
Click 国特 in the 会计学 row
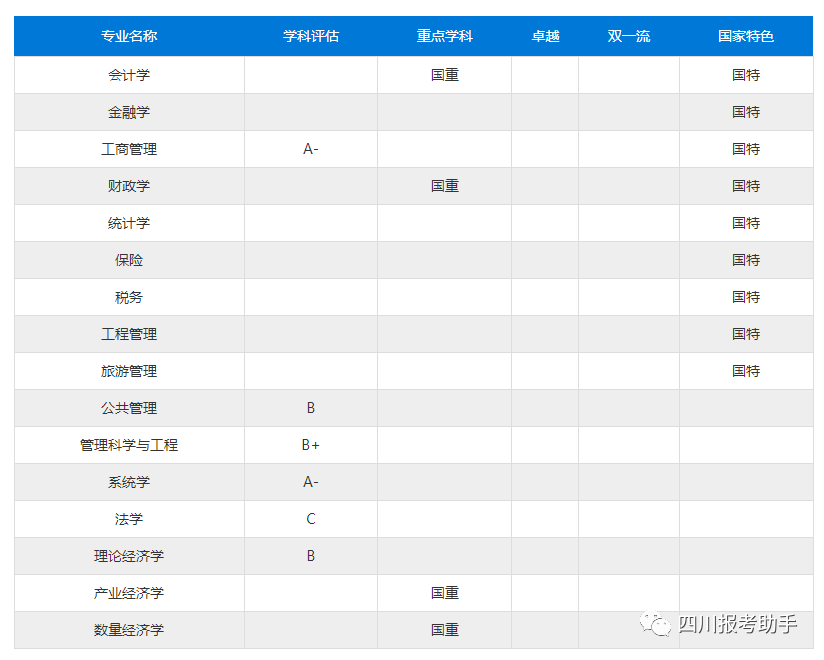746,75
